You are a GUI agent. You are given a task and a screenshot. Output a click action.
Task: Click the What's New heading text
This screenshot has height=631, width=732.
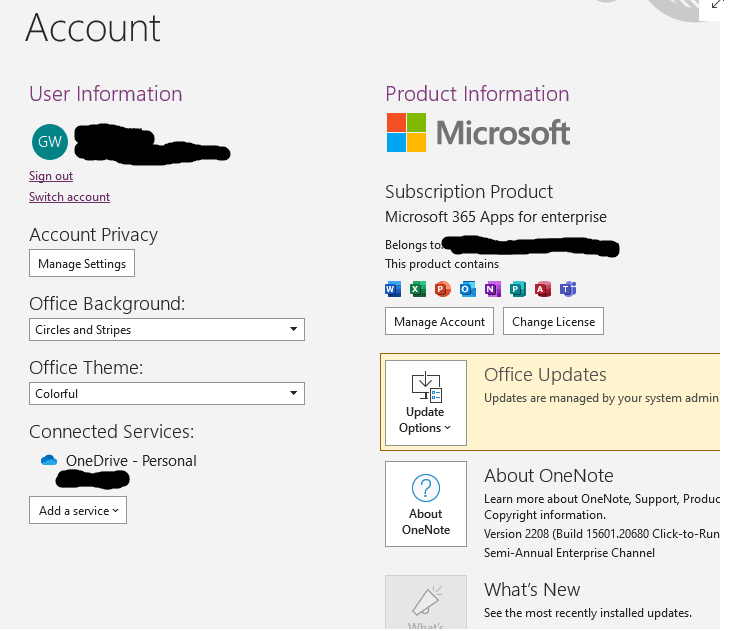point(532,590)
